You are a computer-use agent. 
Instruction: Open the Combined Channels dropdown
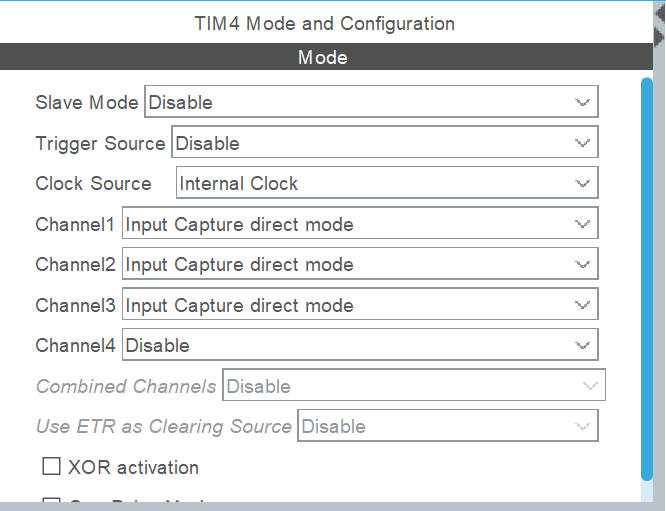pos(414,385)
